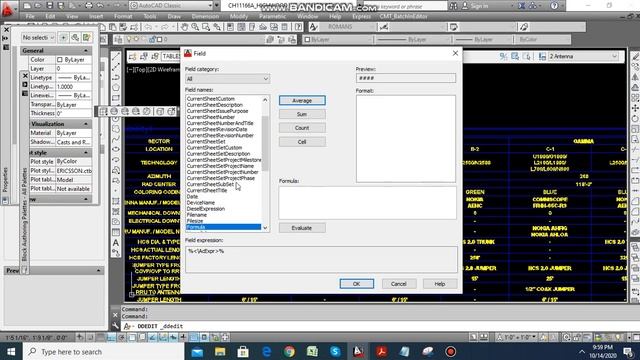Select Formula in Field names list
The width and height of the screenshot is (640, 360).
(223, 227)
